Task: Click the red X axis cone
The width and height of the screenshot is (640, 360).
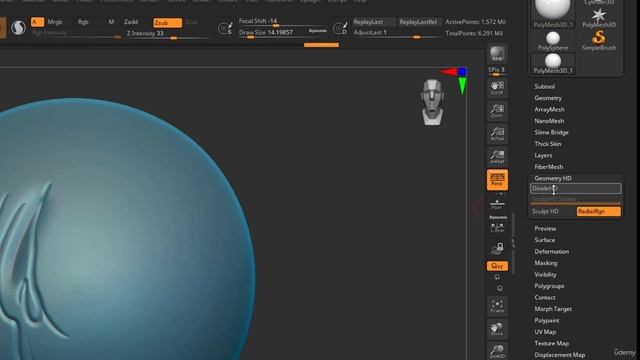Action: pos(449,72)
